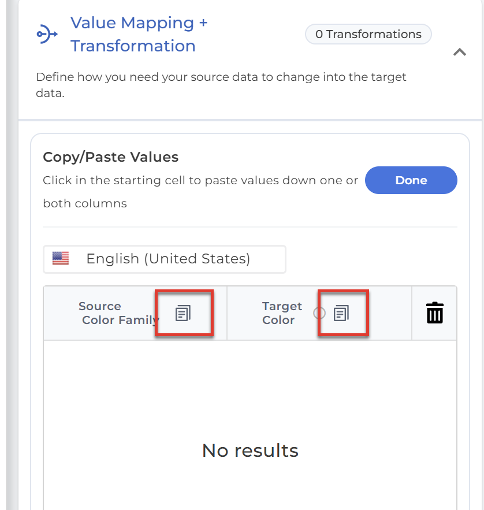Click the No results text in the table
This screenshot has width=484, height=510.
coord(250,451)
